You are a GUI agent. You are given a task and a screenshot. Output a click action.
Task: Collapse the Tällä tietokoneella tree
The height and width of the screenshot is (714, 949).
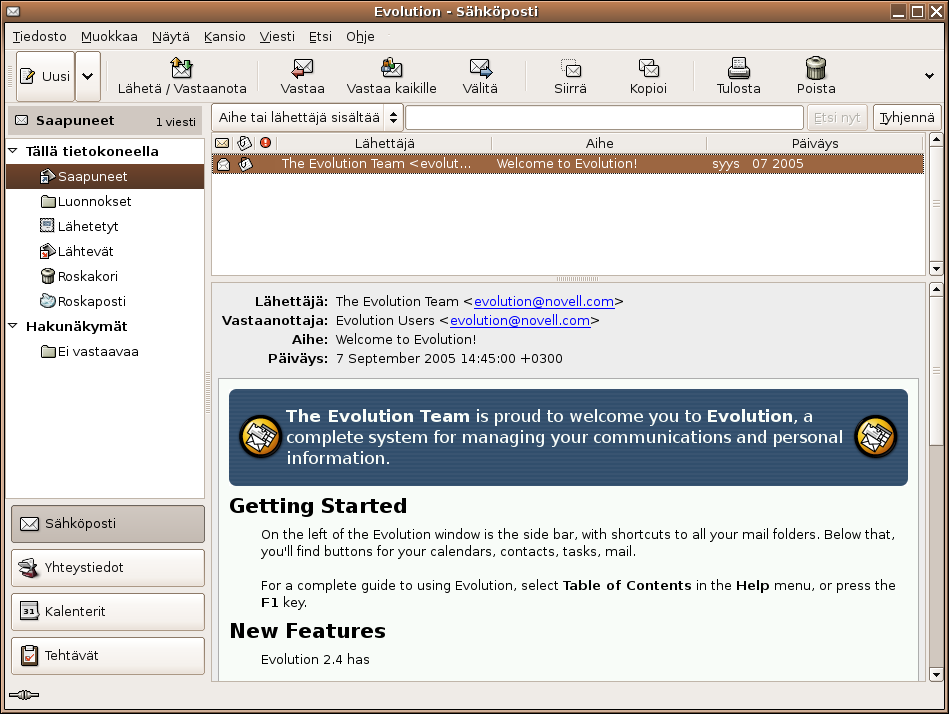(13, 151)
